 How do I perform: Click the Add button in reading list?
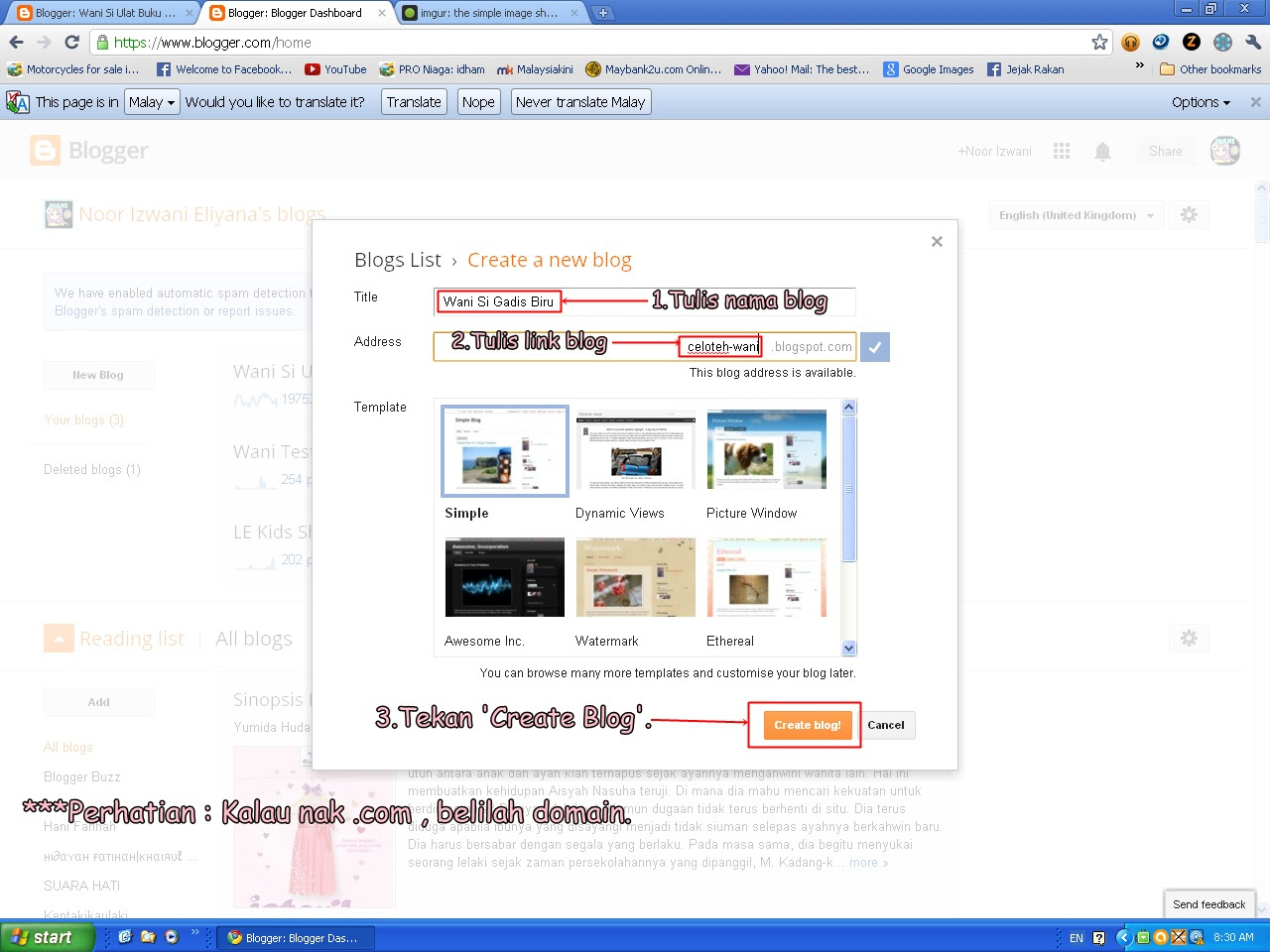pos(98,702)
